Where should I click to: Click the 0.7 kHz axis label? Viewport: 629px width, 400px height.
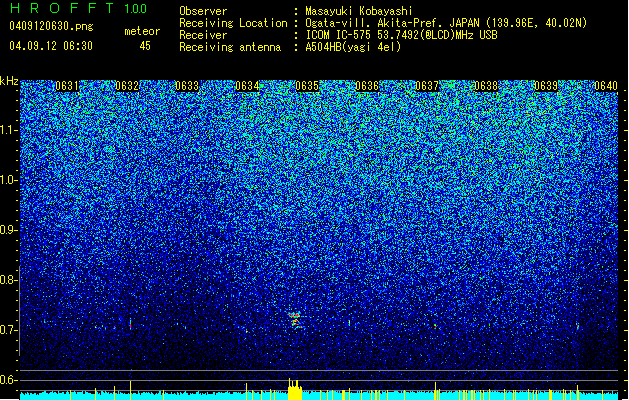tap(9, 330)
